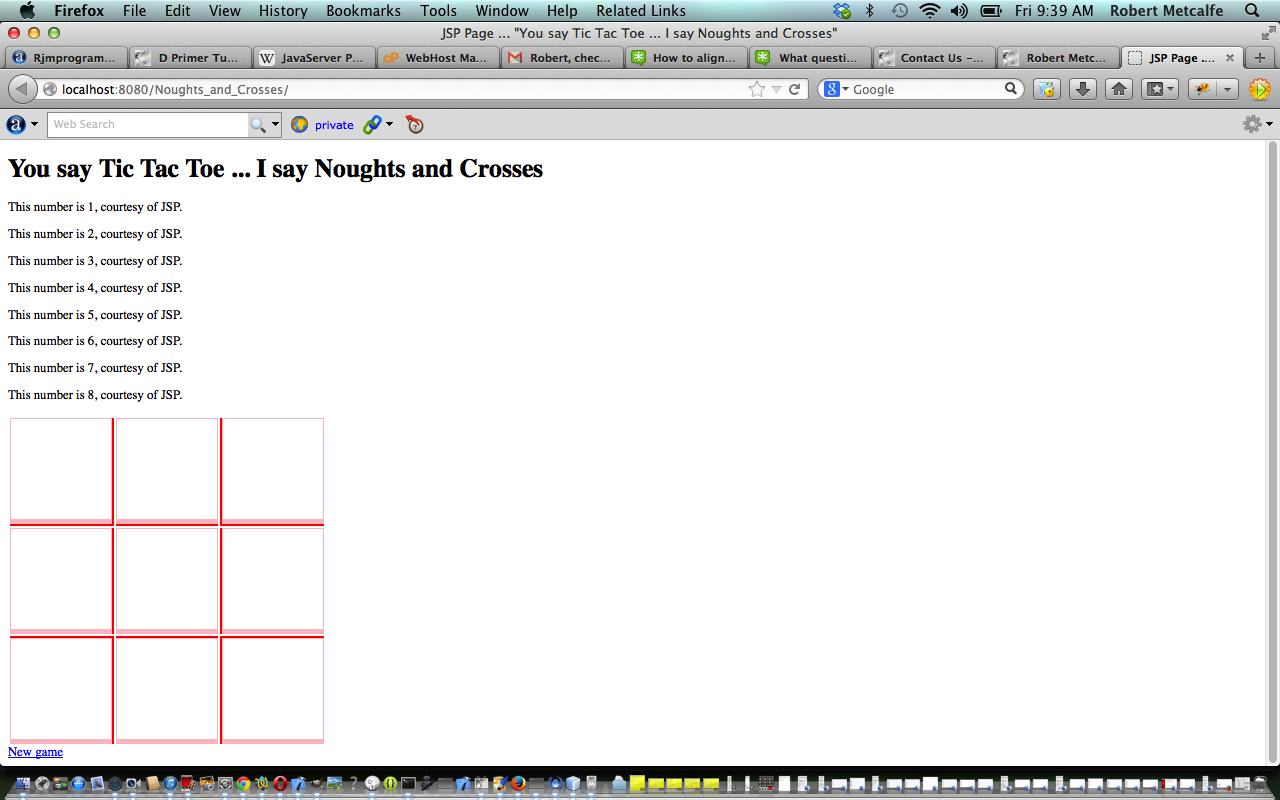1280x800 pixels.
Task: Click the bottom-left board cell
Action: pyautogui.click(x=61, y=689)
